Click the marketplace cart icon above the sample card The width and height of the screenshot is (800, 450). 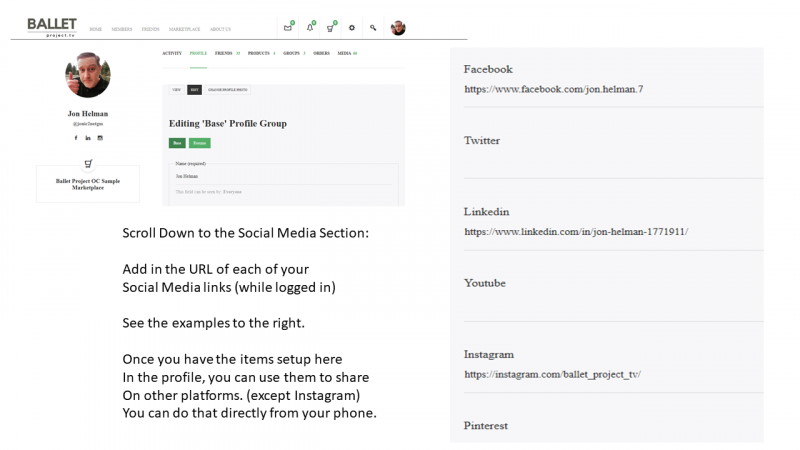(88, 164)
